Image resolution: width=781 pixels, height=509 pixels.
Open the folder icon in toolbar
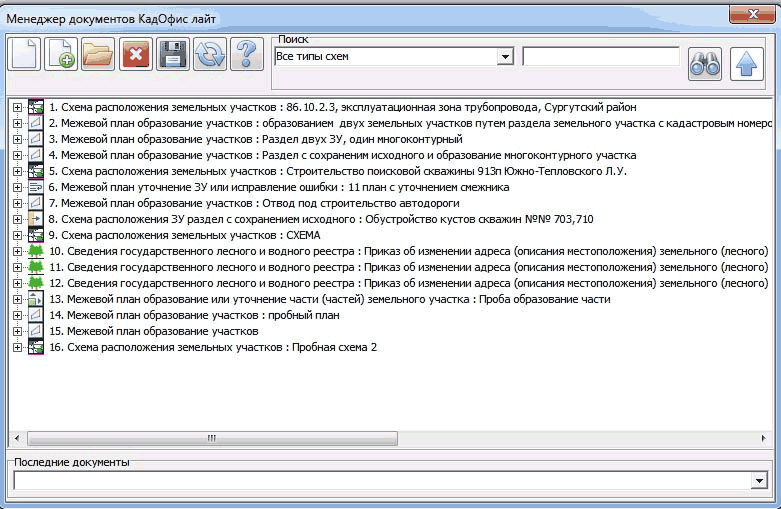98,54
